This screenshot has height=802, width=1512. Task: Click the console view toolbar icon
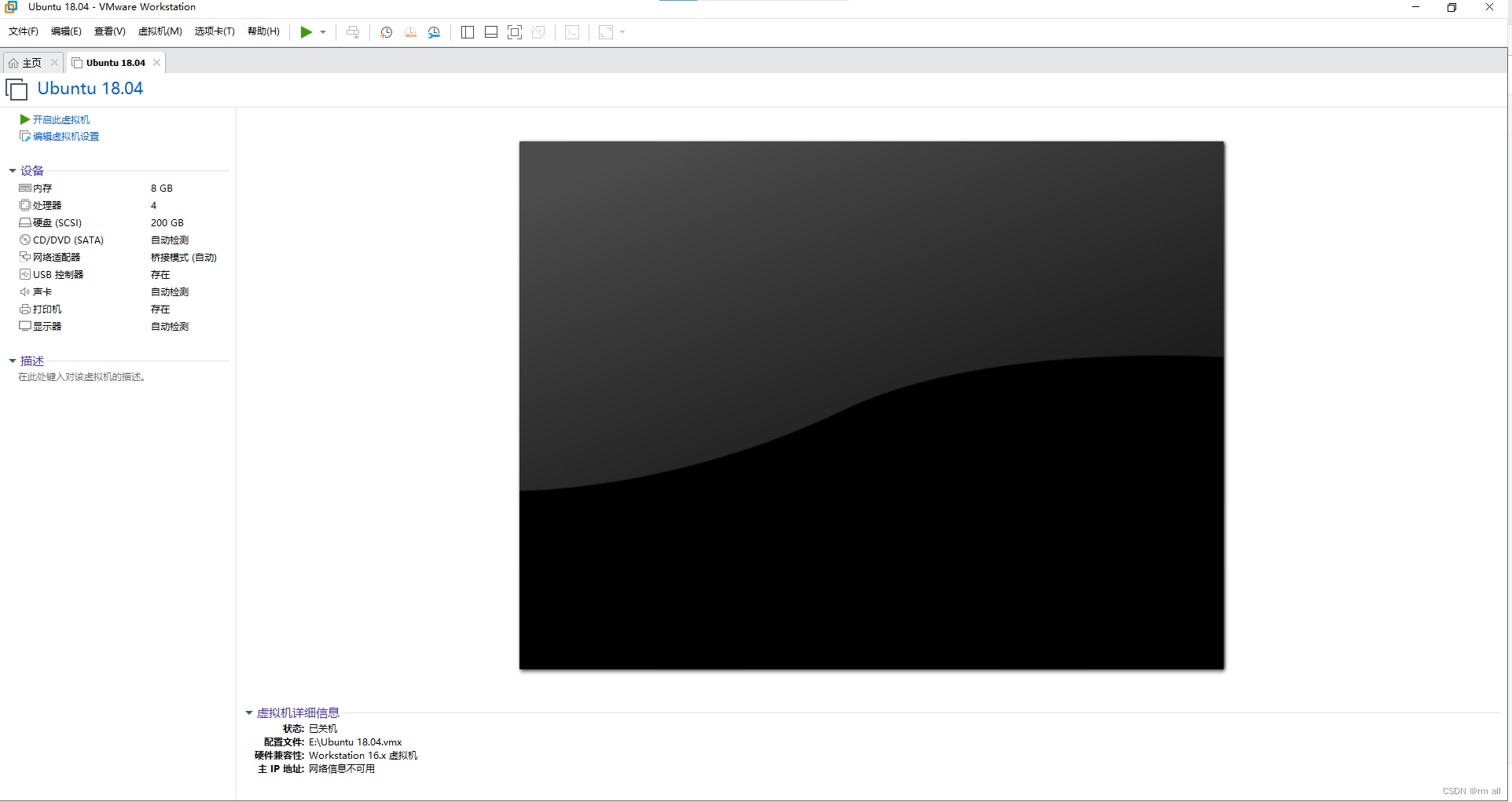point(572,32)
